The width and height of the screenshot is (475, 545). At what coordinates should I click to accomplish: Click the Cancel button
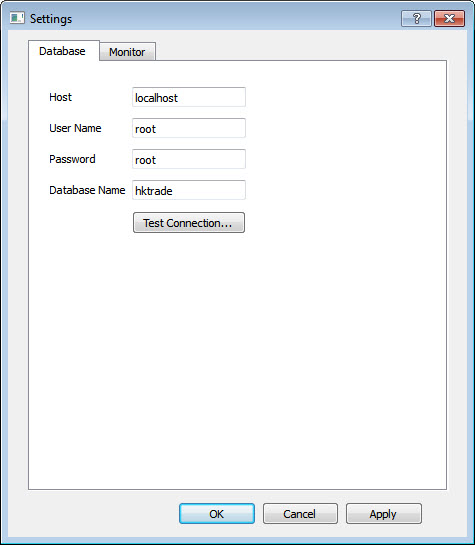[300, 513]
